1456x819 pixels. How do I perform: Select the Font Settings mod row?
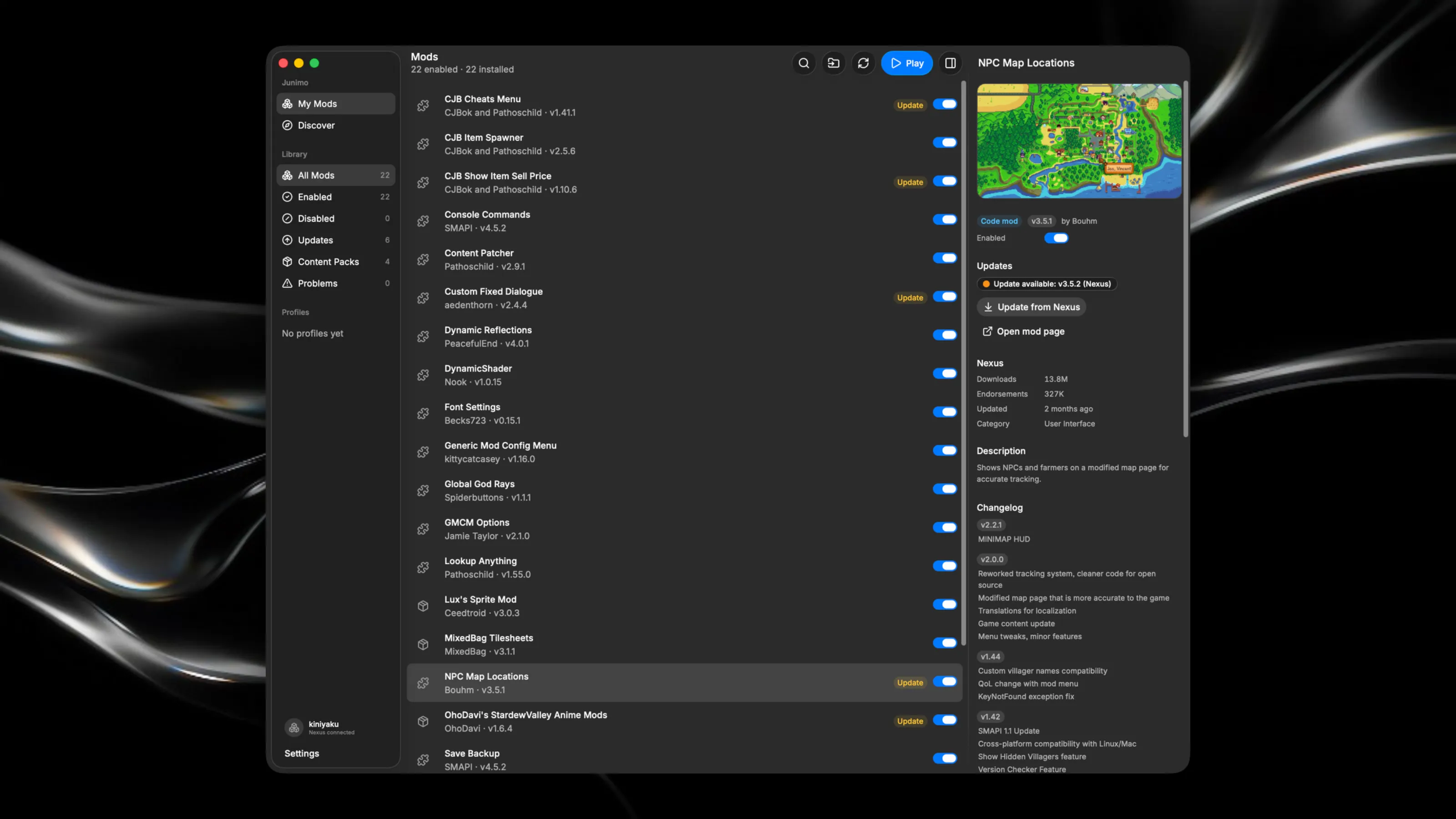click(684, 413)
